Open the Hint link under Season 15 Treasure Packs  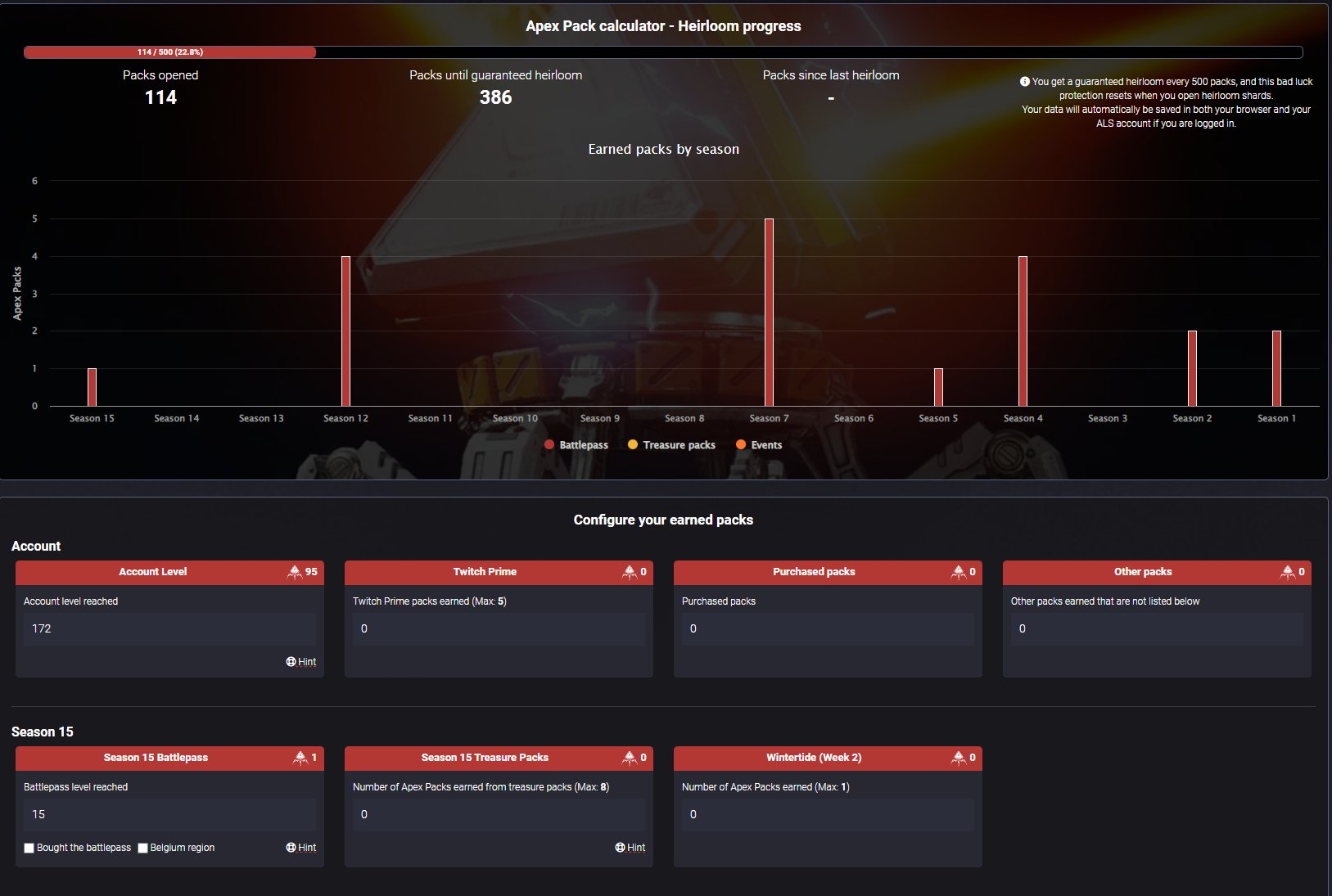[x=636, y=848]
